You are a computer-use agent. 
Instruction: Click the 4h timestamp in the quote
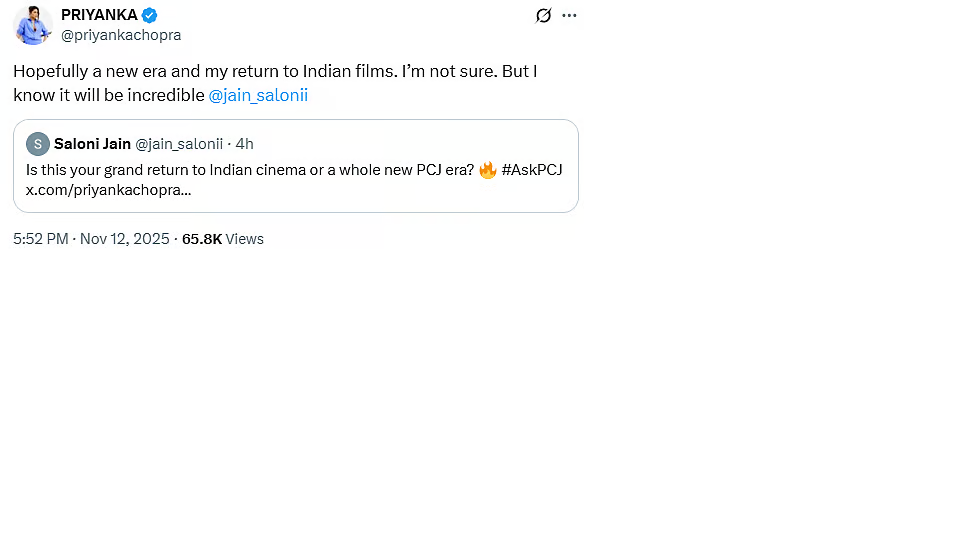coord(245,144)
